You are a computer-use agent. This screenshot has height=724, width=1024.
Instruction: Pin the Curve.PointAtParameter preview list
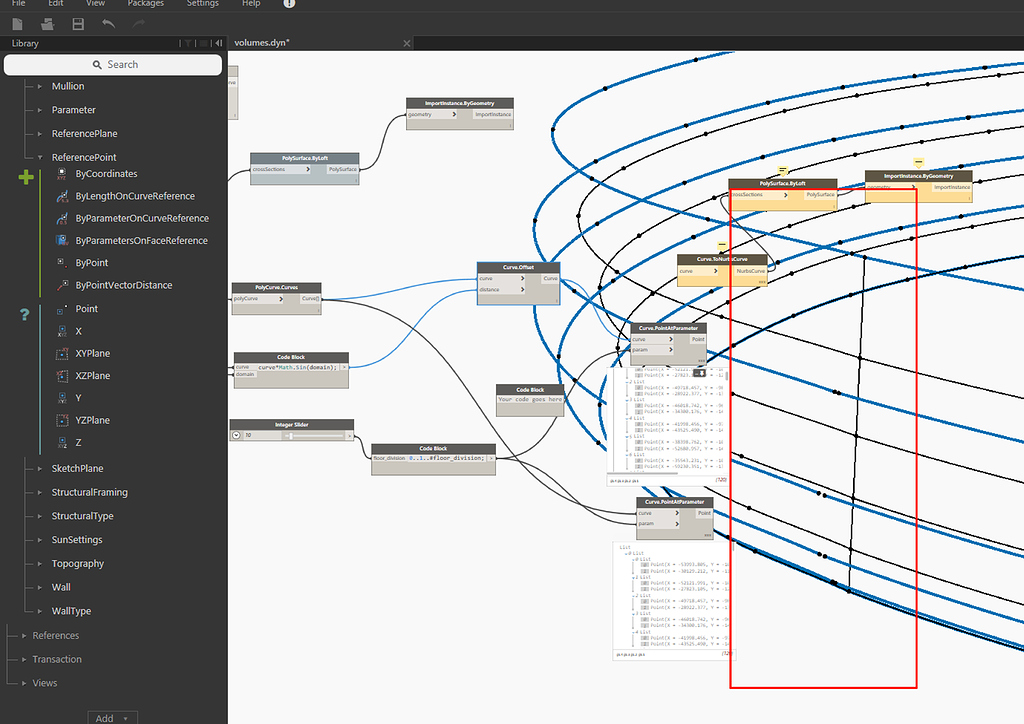(700, 372)
